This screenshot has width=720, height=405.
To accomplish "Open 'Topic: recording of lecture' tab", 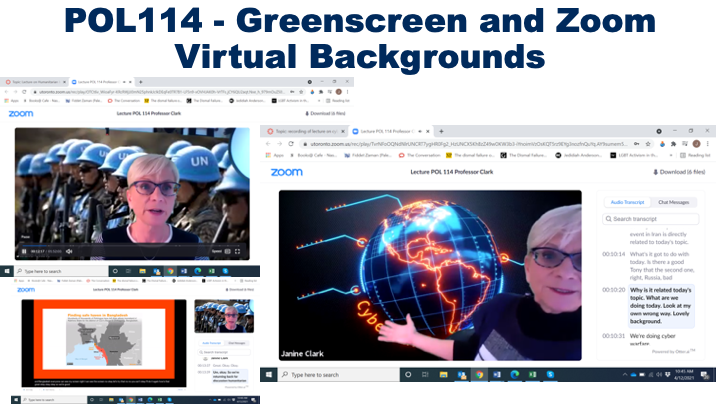I will (x=305, y=131).
